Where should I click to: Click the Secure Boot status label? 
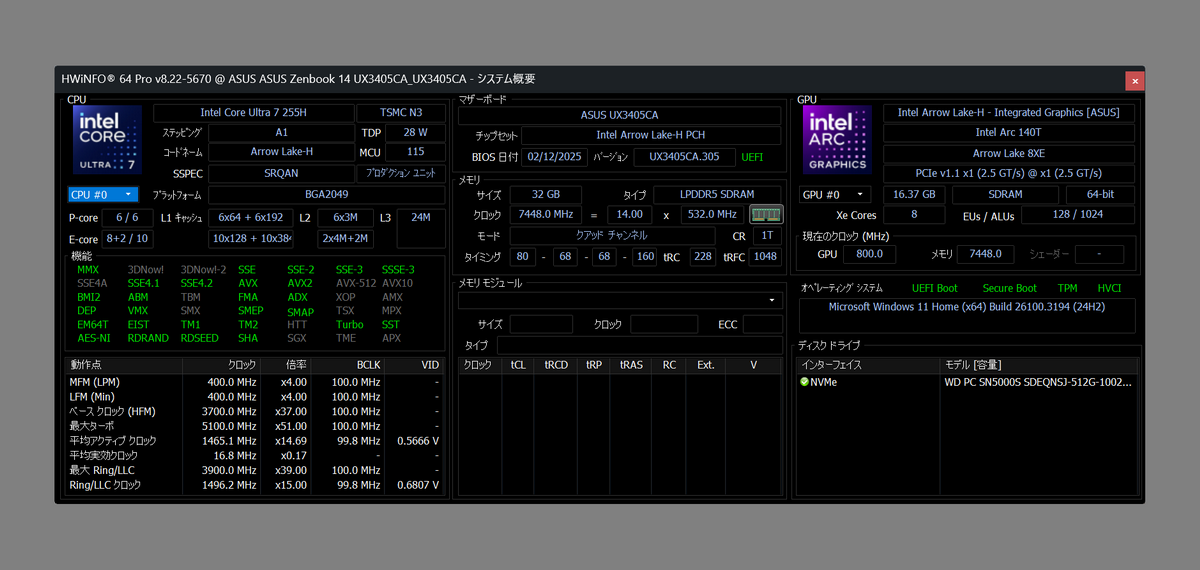pyautogui.click(x=1009, y=288)
